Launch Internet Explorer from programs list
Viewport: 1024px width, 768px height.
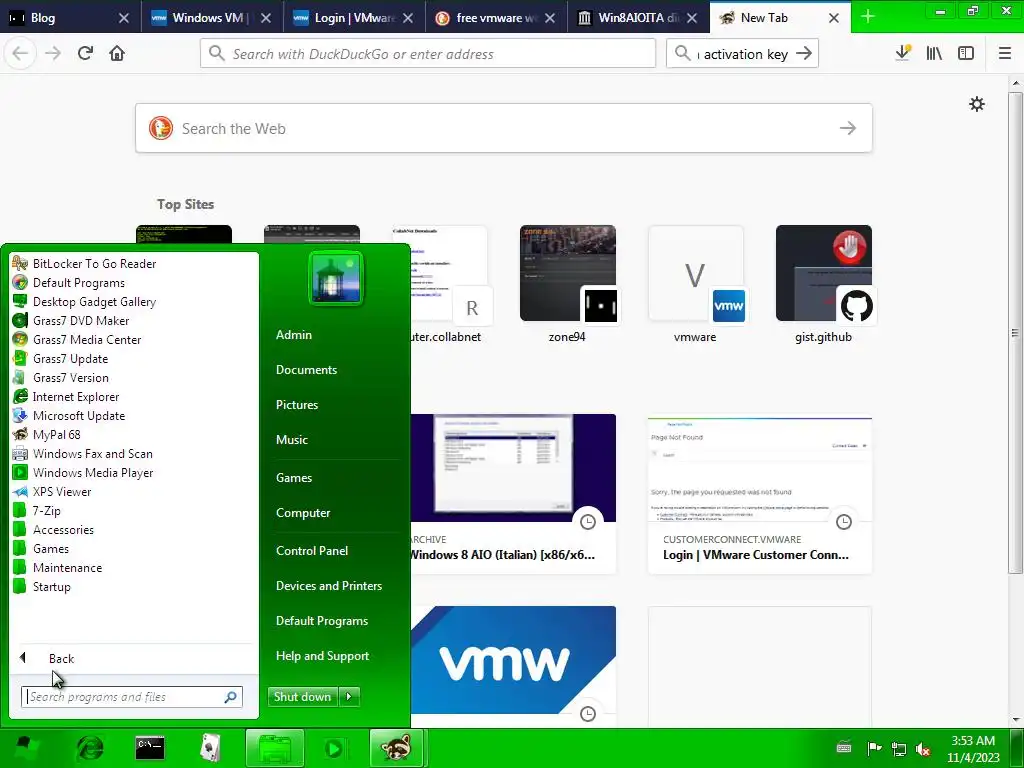tap(66, 396)
